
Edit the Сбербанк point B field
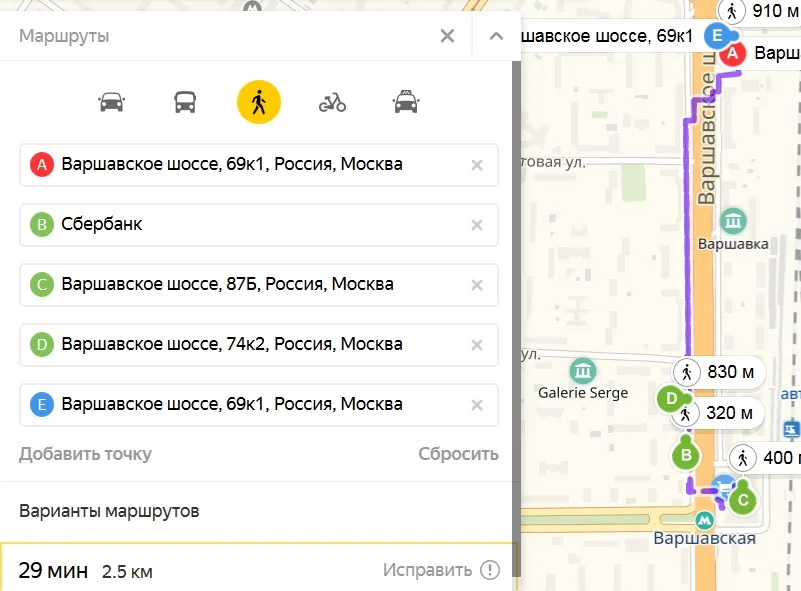click(258, 224)
